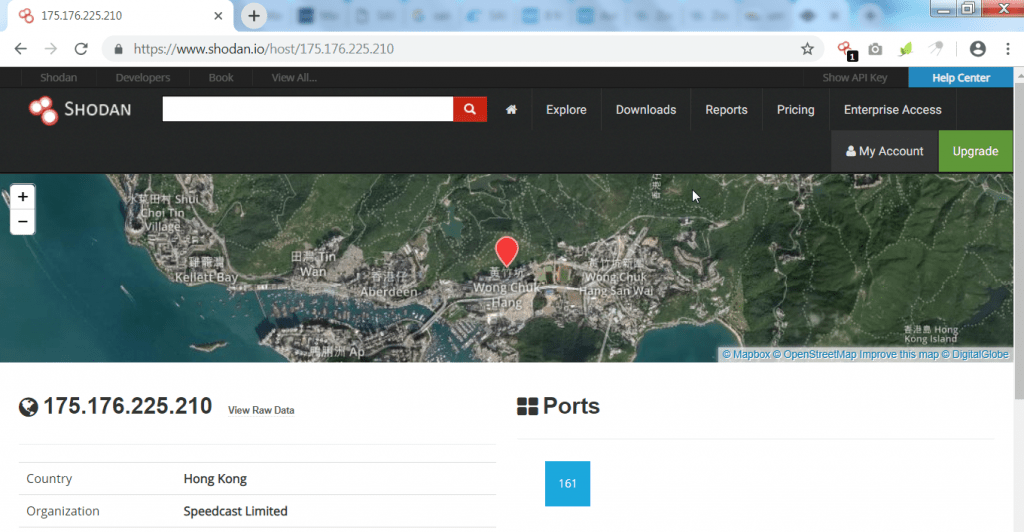The image size is (1024, 532).
Task: Zoom out on the map
Action: pyautogui.click(x=23, y=222)
